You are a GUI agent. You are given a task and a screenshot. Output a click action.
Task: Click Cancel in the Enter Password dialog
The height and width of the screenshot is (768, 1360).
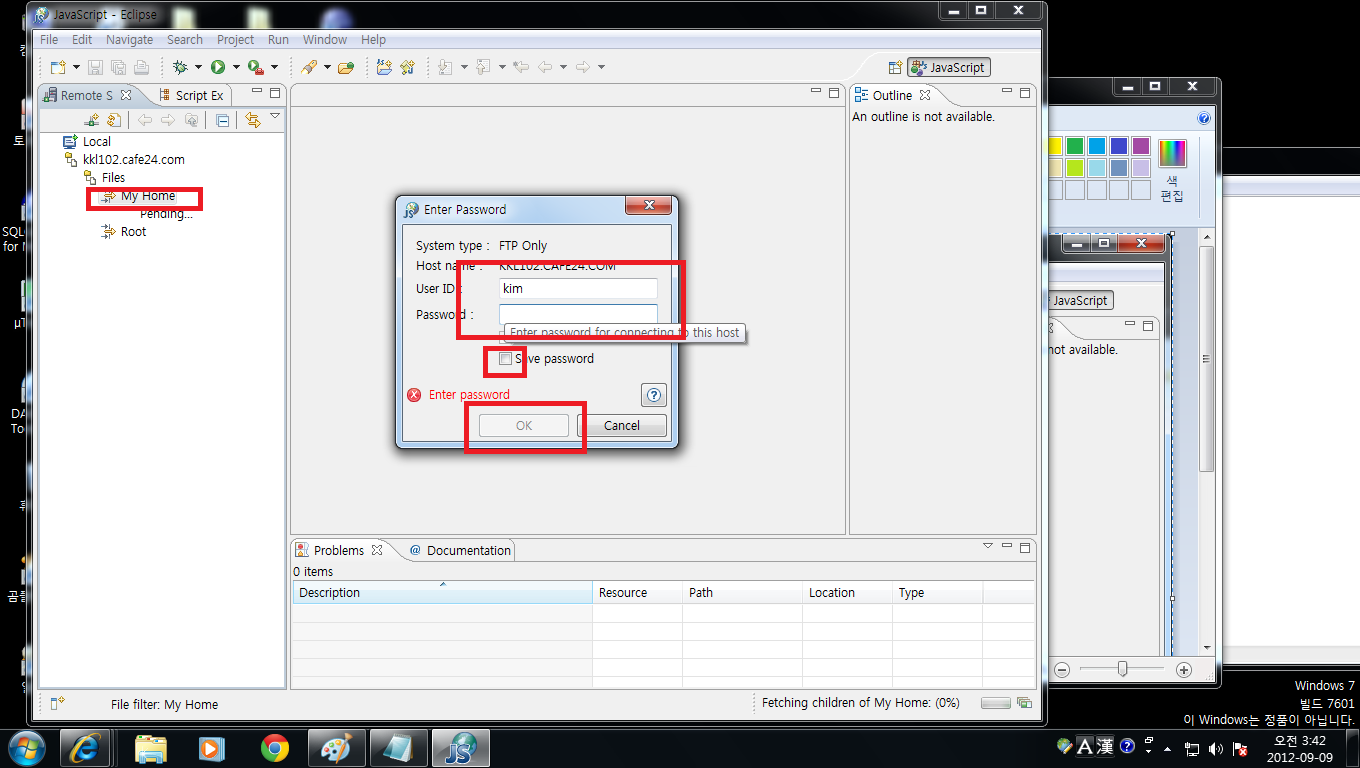click(x=621, y=425)
